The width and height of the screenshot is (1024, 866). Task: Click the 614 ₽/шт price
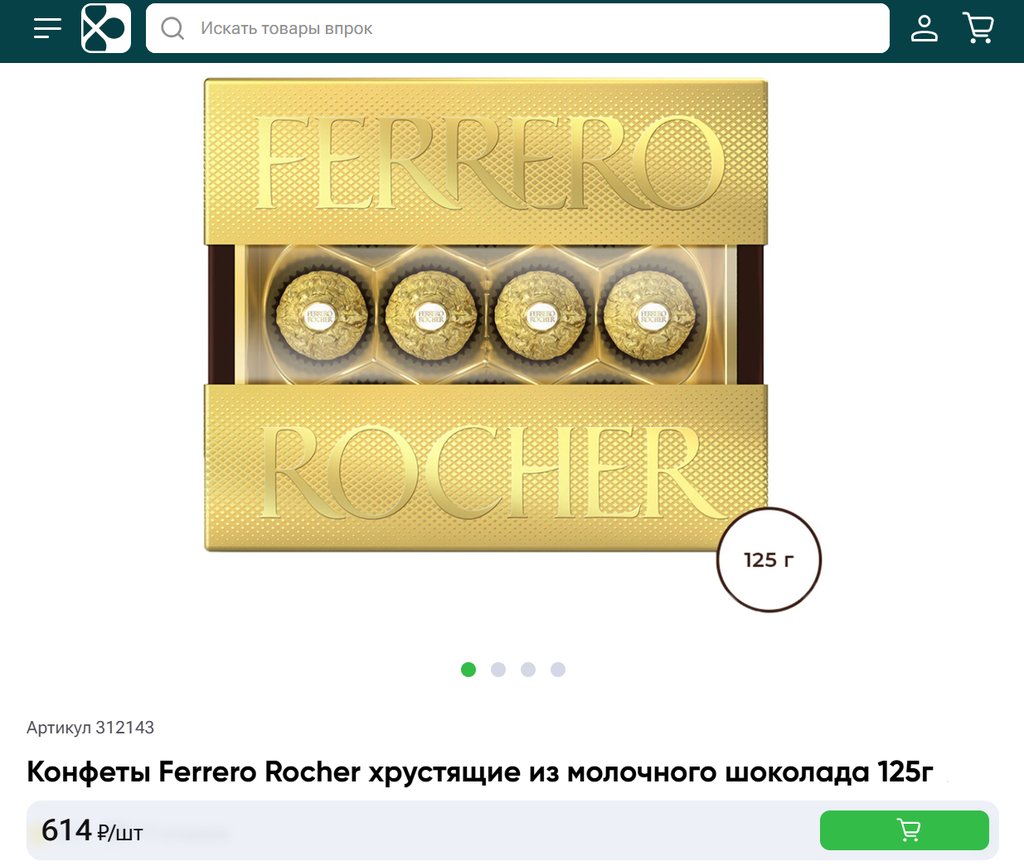pos(92,831)
